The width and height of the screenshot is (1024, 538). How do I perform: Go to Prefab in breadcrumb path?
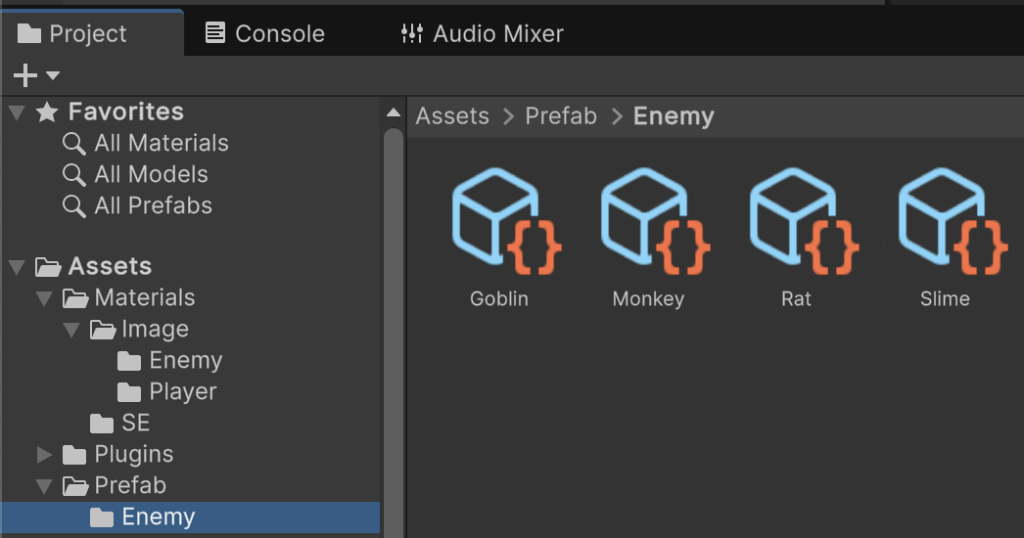coord(560,116)
